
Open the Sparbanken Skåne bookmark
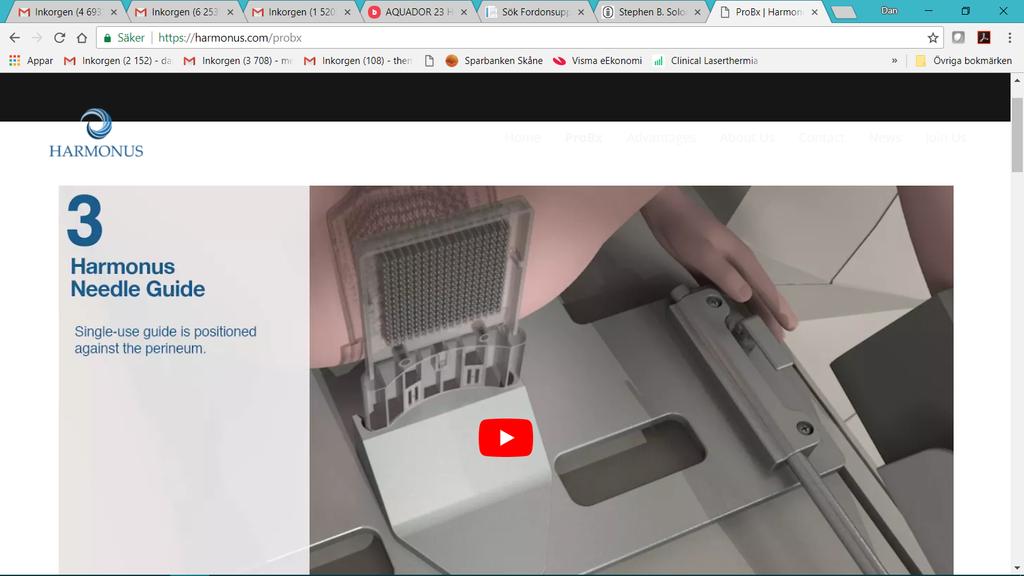point(494,61)
